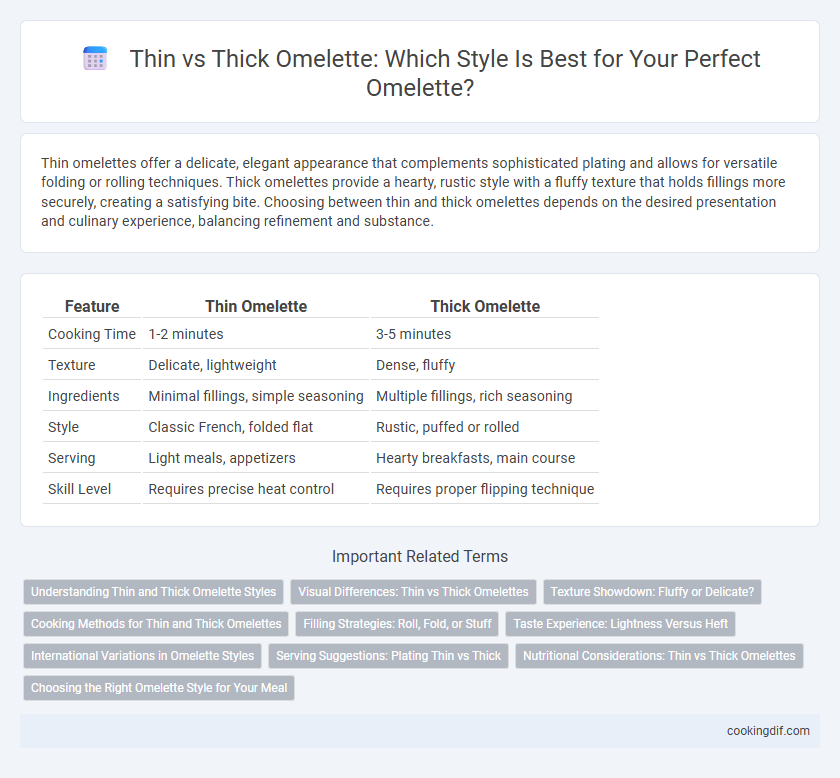The height and width of the screenshot is (778, 840).
Task: Select Texture Showdown: Fluffy or Delicate? tag
Action: point(652,592)
